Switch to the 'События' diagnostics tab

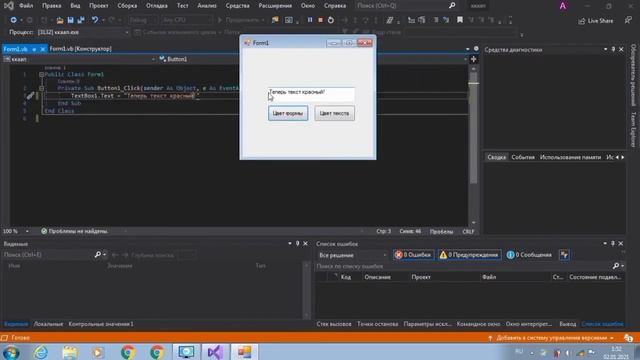click(x=523, y=157)
